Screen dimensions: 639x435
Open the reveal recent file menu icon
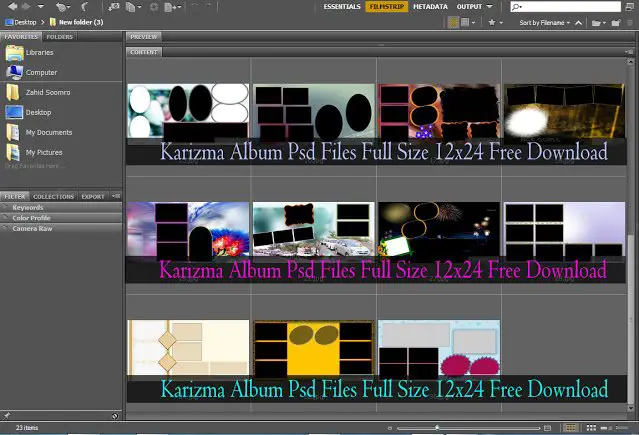(x=62, y=7)
